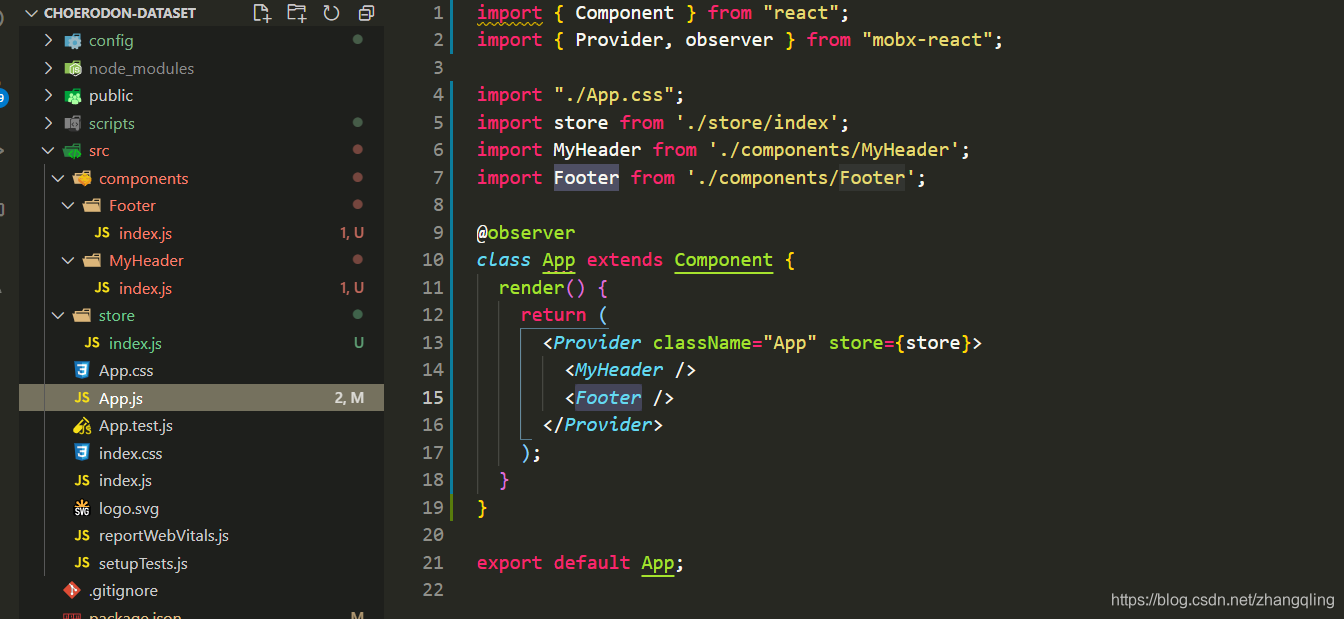Click the JS icon beside App.js
The image size is (1344, 619).
click(x=82, y=398)
